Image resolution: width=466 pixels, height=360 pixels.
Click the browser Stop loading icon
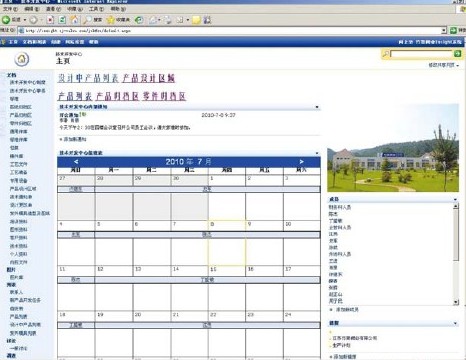[50, 20]
